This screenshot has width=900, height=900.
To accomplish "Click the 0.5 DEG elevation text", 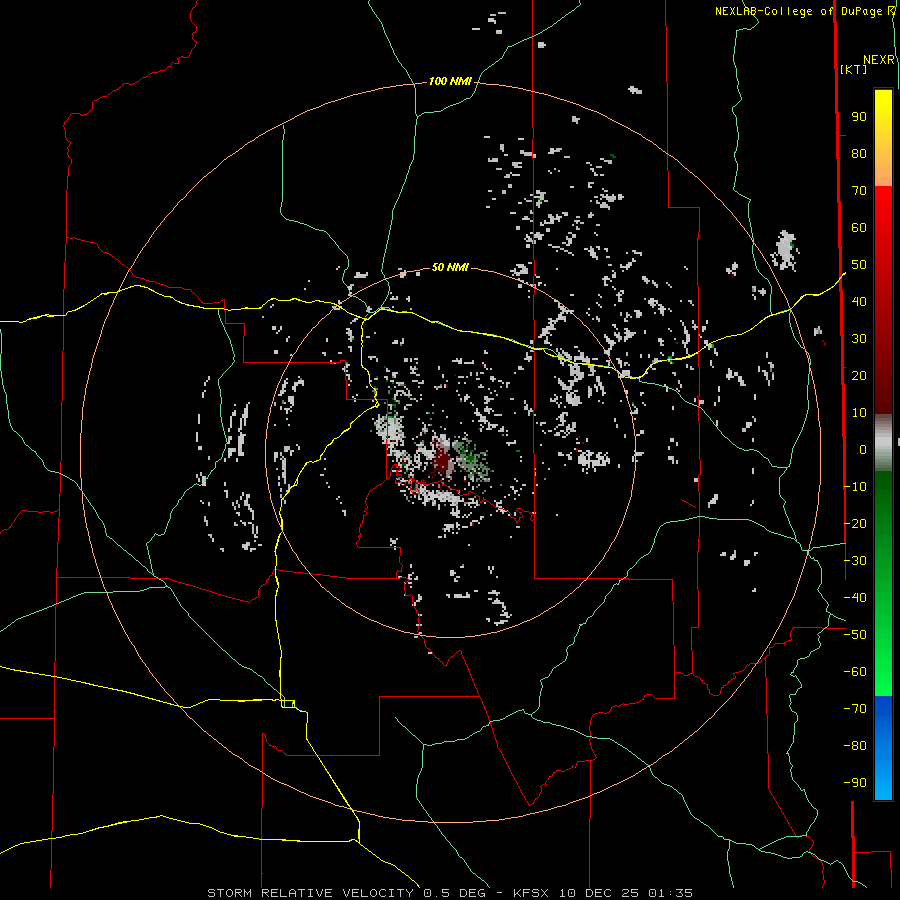I will [454, 893].
